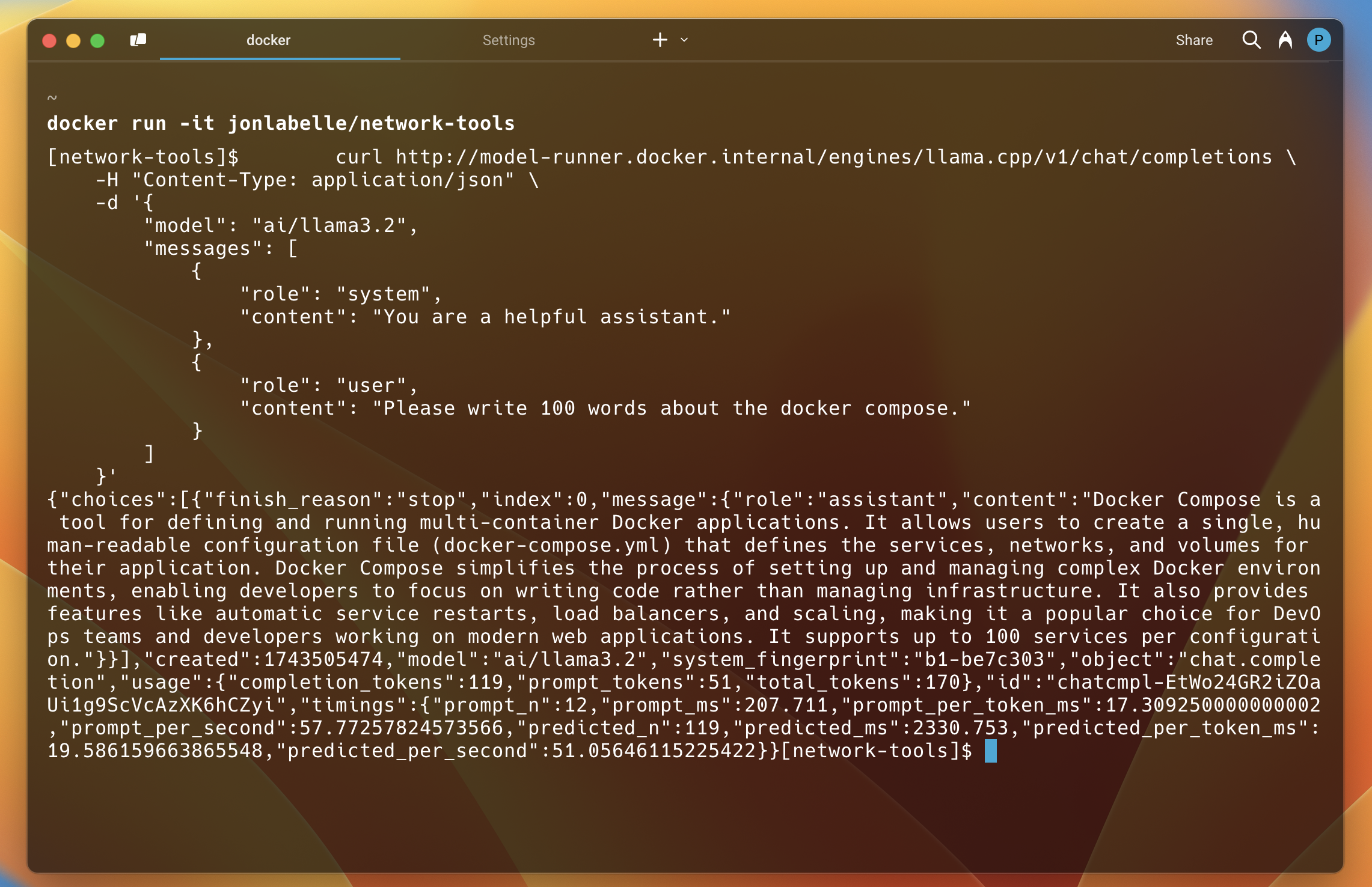The height and width of the screenshot is (887, 1372).
Task: Click the blue terminal cursor at prompt
Action: click(990, 751)
